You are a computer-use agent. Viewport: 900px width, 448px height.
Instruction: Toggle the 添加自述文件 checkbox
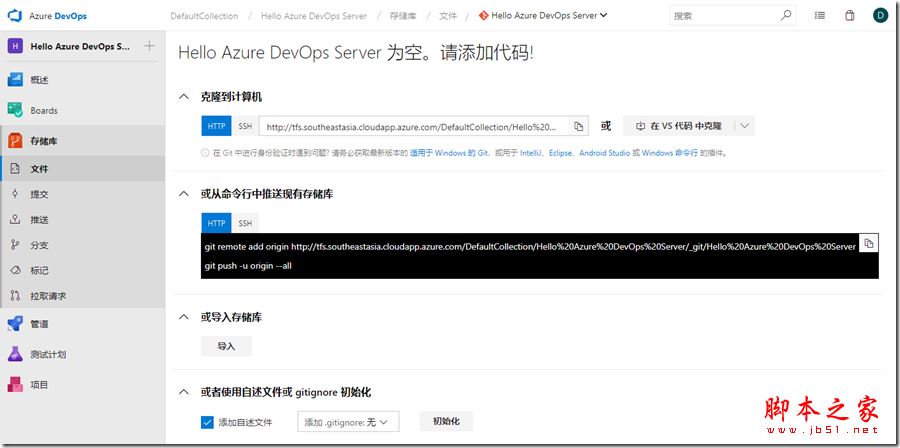[207, 422]
